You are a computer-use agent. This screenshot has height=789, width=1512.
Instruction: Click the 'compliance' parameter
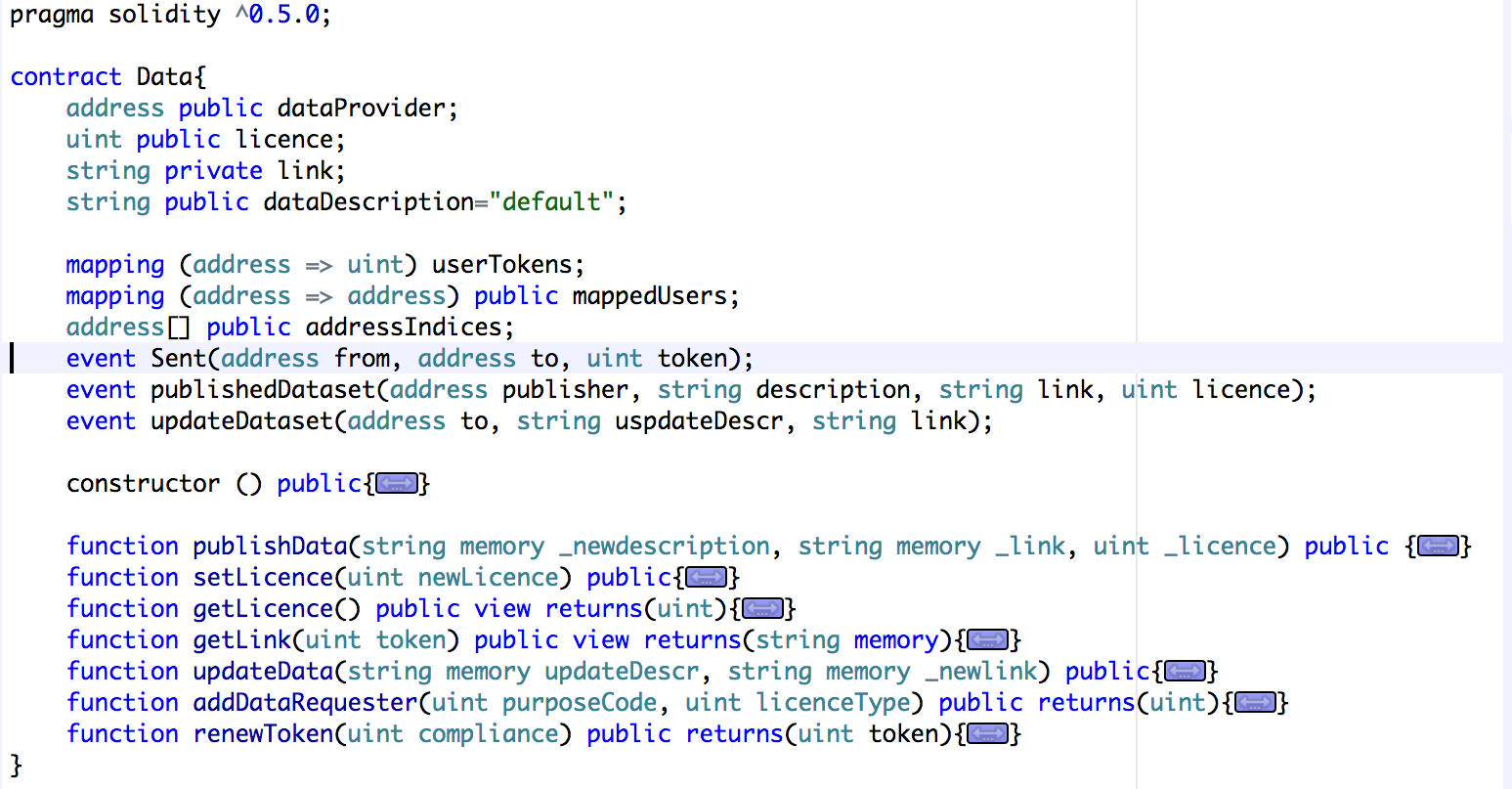point(489,734)
